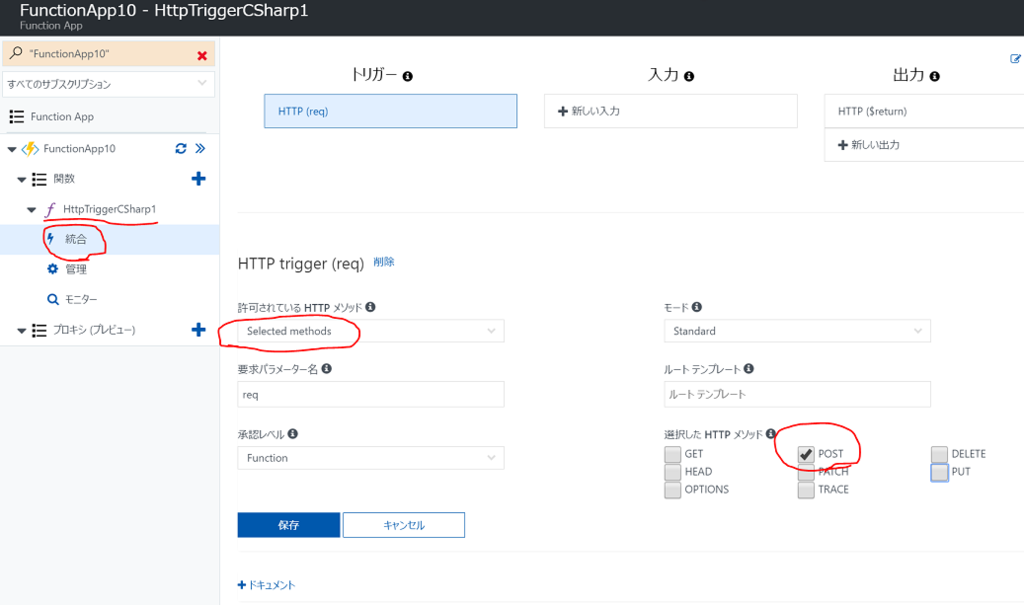Image resolution: width=1024 pixels, height=605 pixels.
Task: Click the プロキシ list icon
Action: (x=39, y=330)
